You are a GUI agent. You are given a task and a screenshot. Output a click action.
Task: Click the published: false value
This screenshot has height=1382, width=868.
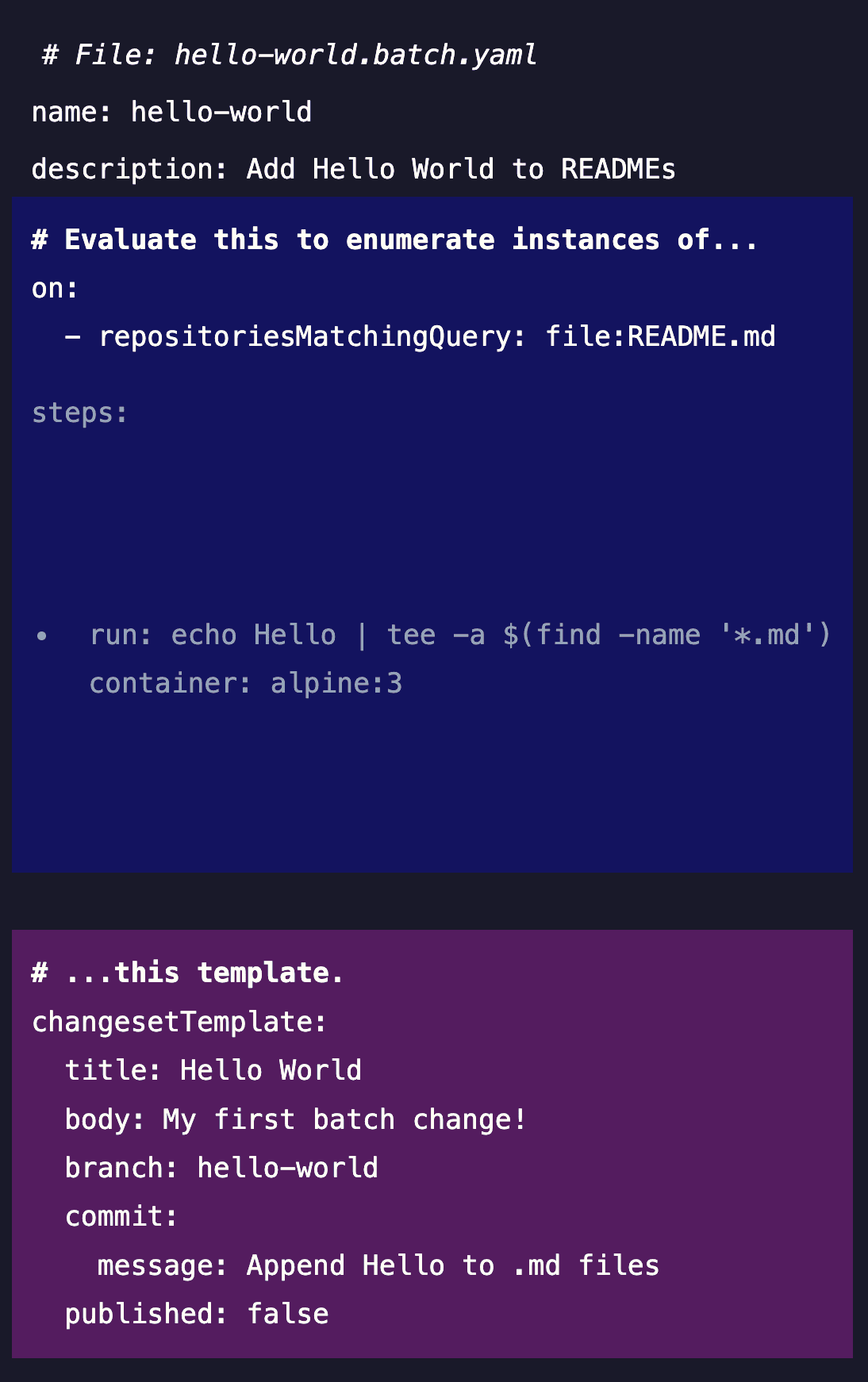pyautogui.click(x=288, y=1315)
